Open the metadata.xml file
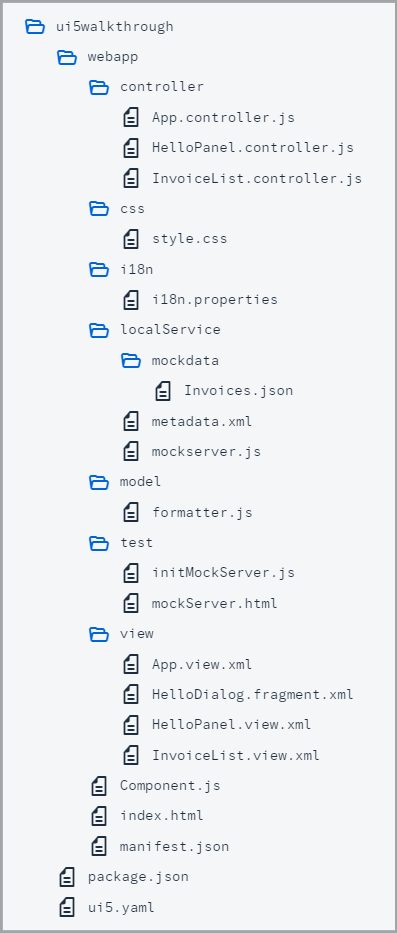 coord(202,421)
